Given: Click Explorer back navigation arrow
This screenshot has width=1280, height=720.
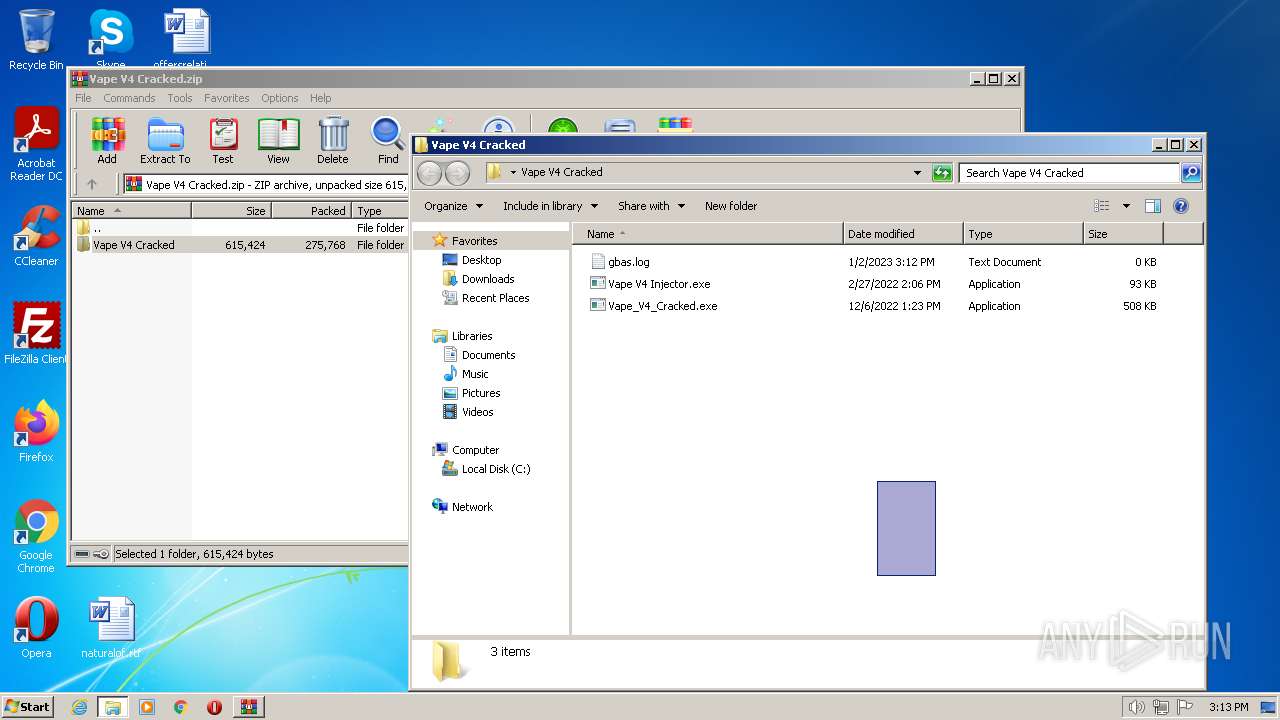Looking at the screenshot, I should 429,173.
